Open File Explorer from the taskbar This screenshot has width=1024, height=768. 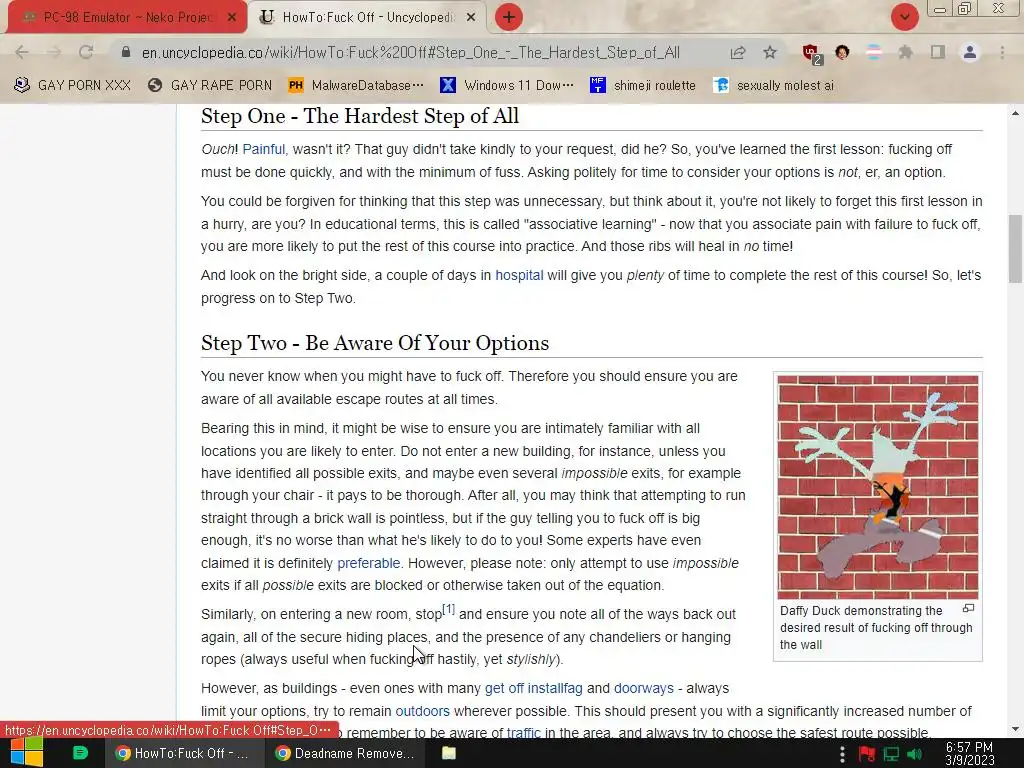click(449, 754)
